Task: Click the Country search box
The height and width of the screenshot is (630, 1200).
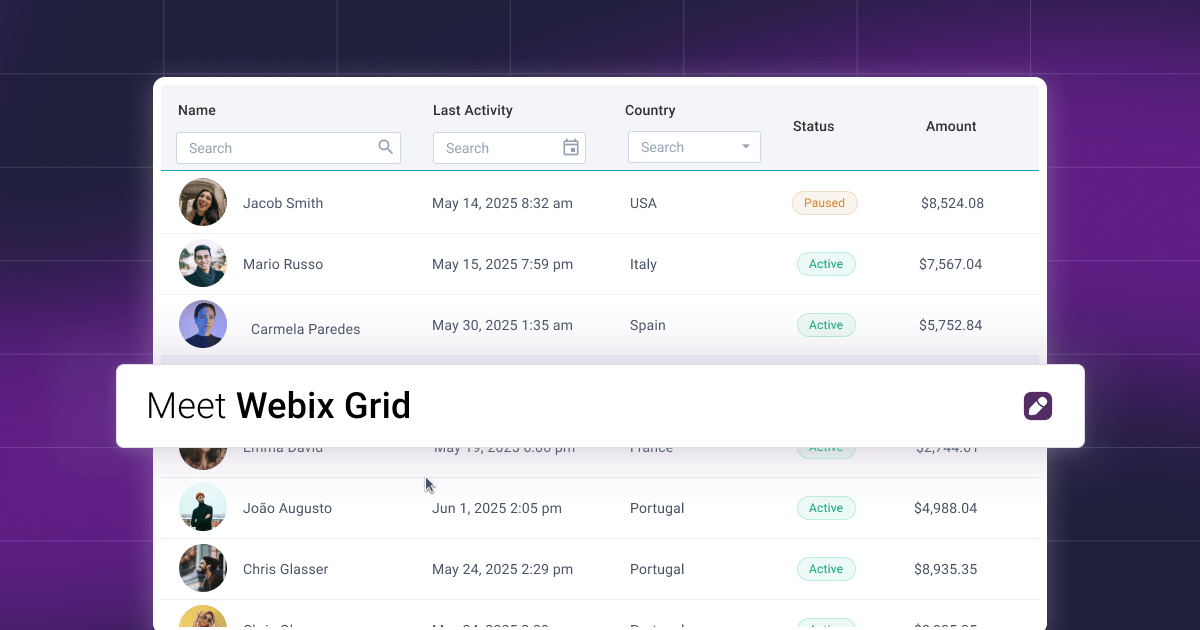Action: [685, 146]
